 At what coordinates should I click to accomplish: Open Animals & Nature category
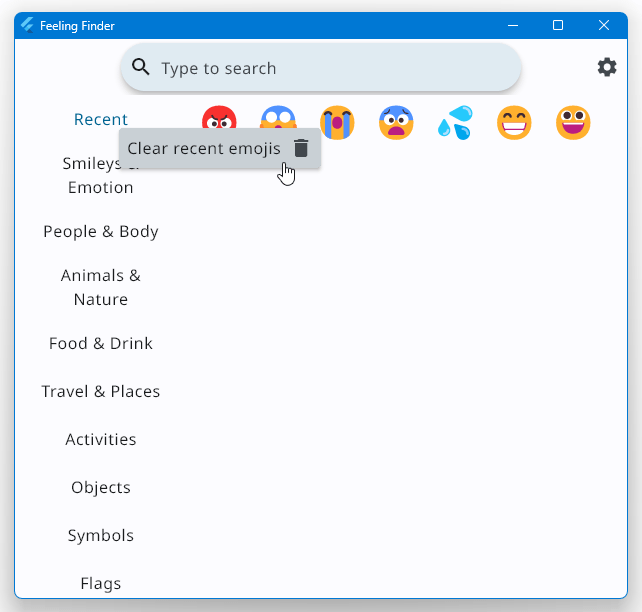pyautogui.click(x=101, y=287)
